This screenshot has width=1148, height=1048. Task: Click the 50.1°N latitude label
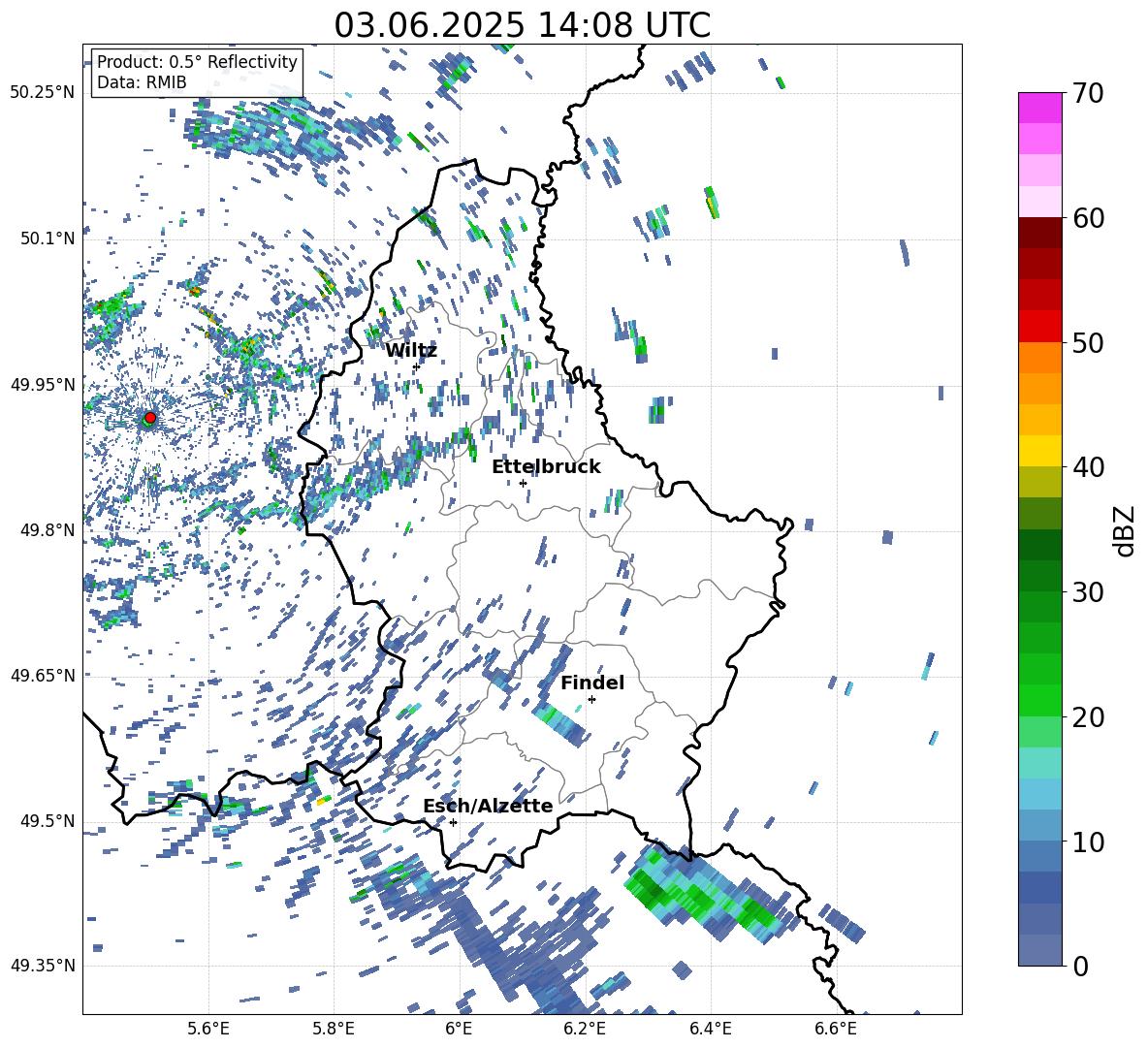(x=47, y=238)
